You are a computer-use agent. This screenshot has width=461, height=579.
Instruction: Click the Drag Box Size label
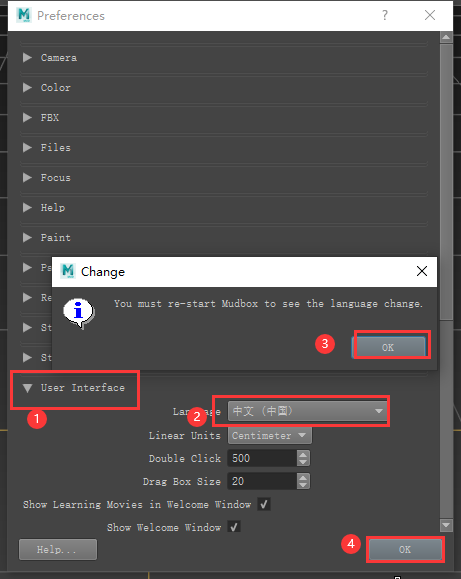coord(182,482)
